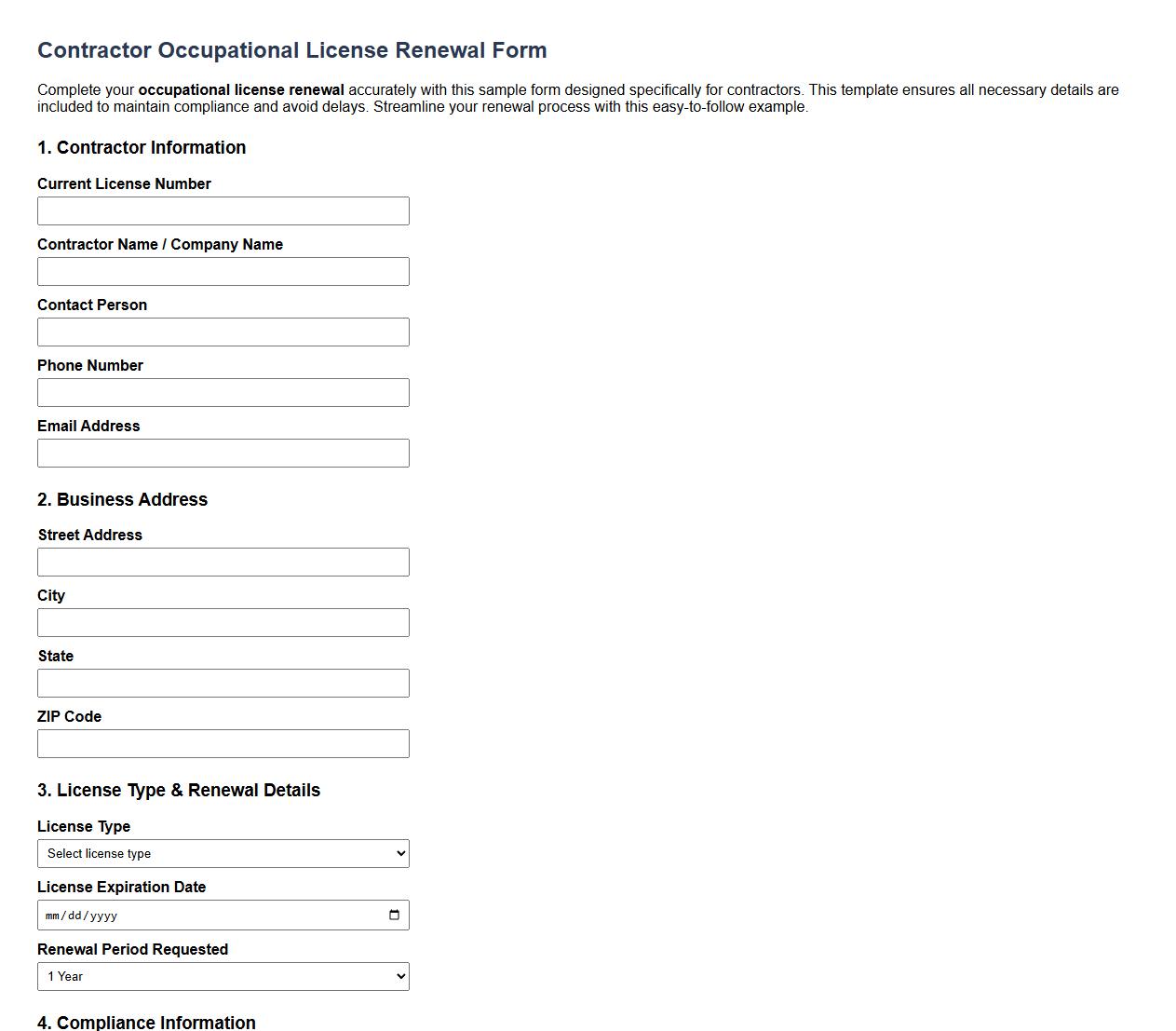Click the City input box

pos(223,622)
